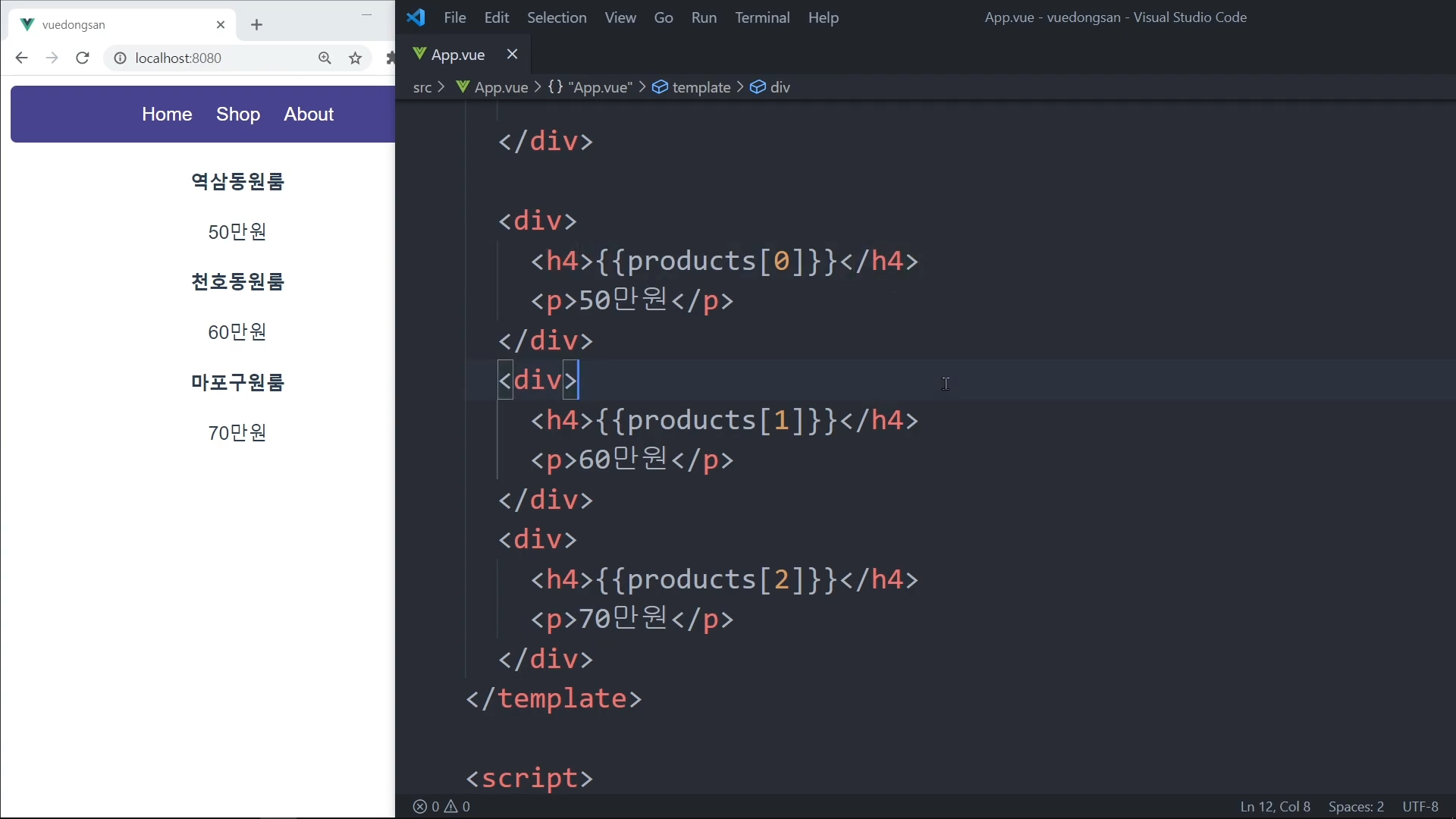1456x819 pixels.
Task: Open the UTF-8 encoding selector
Action: 1420,807
